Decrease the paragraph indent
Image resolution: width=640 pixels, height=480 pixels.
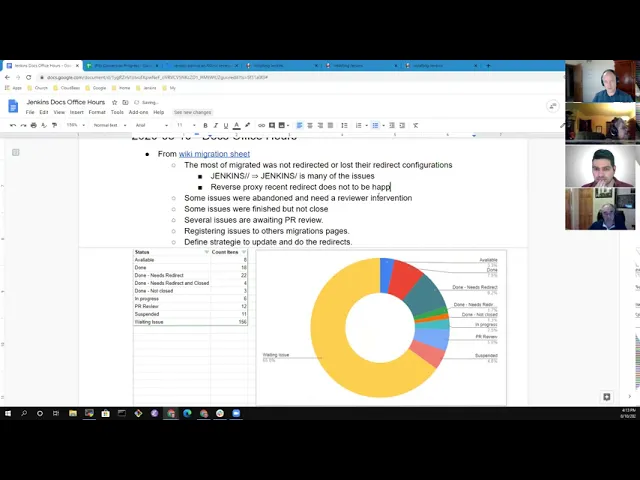(392, 125)
